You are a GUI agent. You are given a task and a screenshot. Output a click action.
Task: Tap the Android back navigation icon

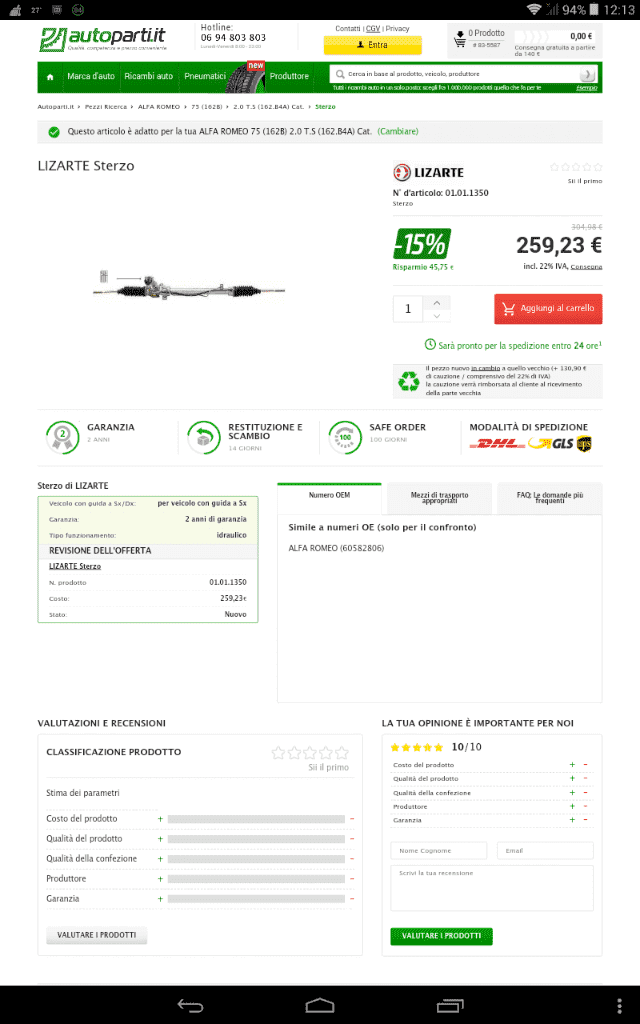(190, 1006)
